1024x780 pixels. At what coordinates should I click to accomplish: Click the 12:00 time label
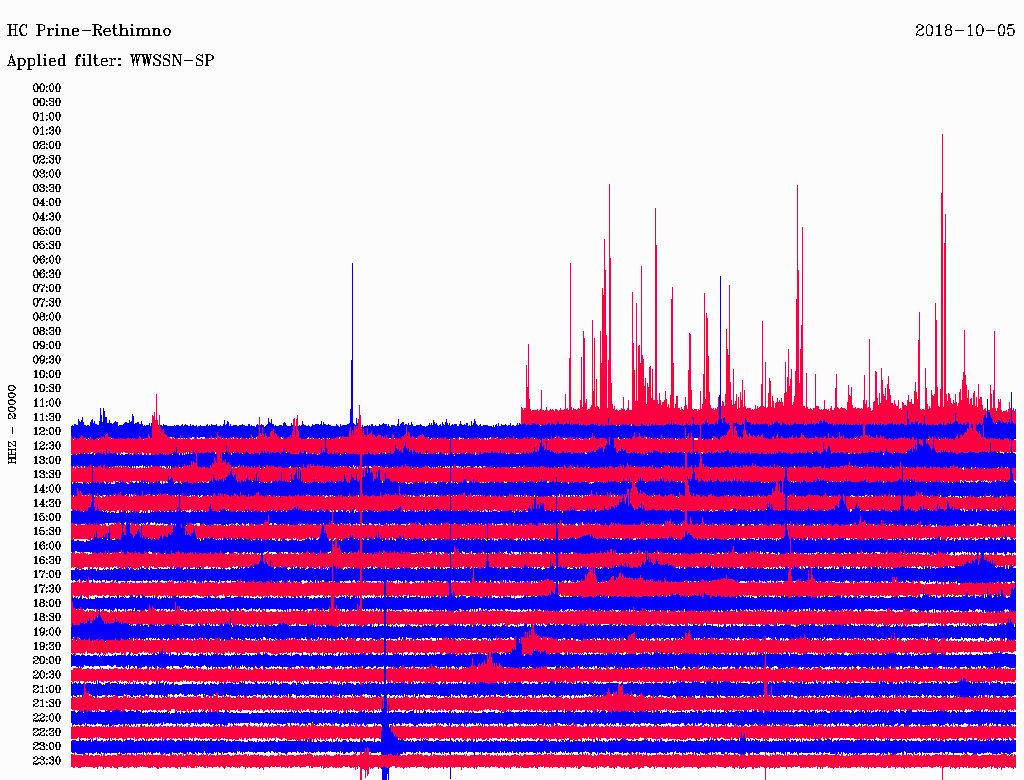47,431
